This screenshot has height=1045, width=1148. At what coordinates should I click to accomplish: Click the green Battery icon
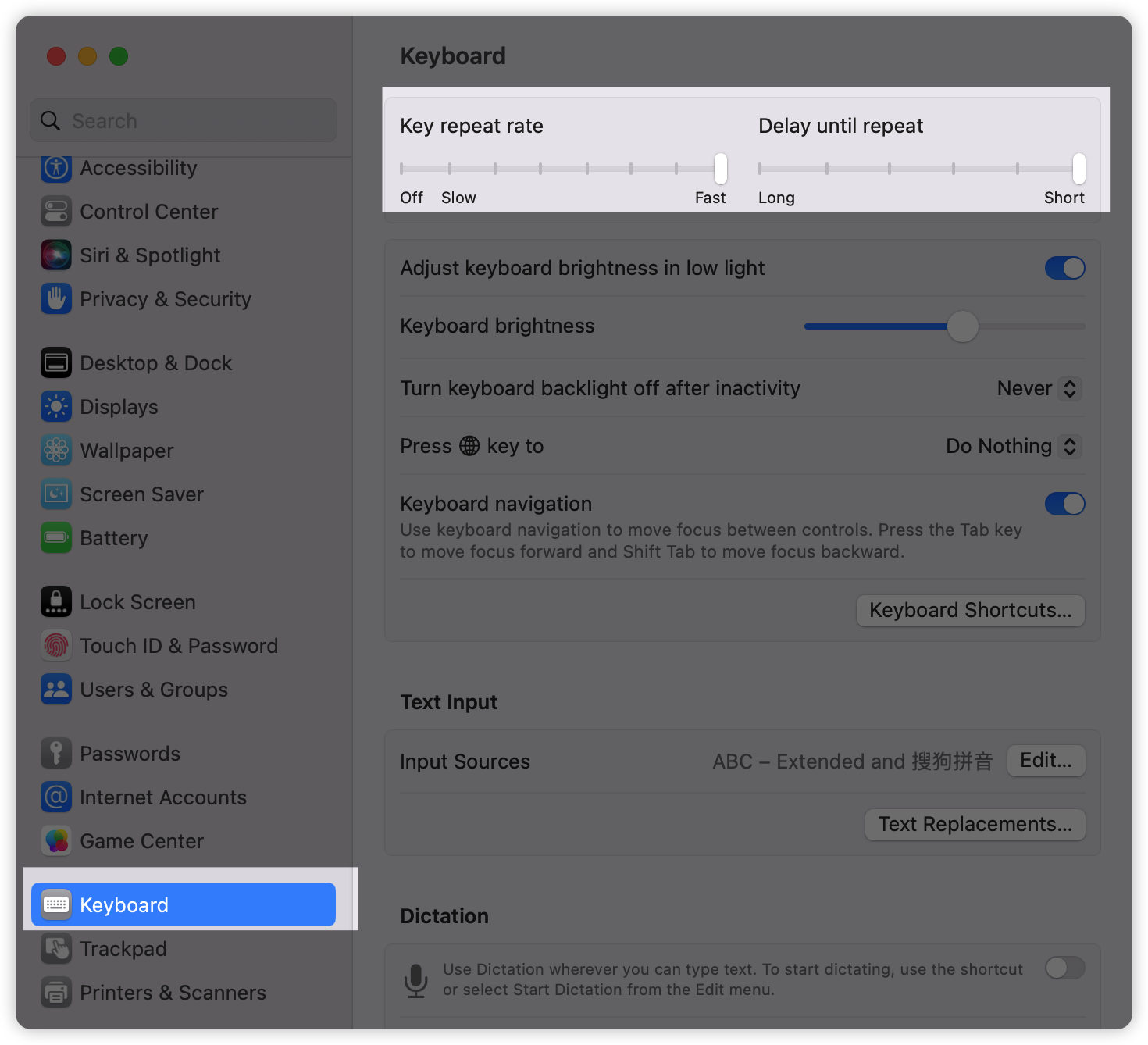pyautogui.click(x=56, y=538)
